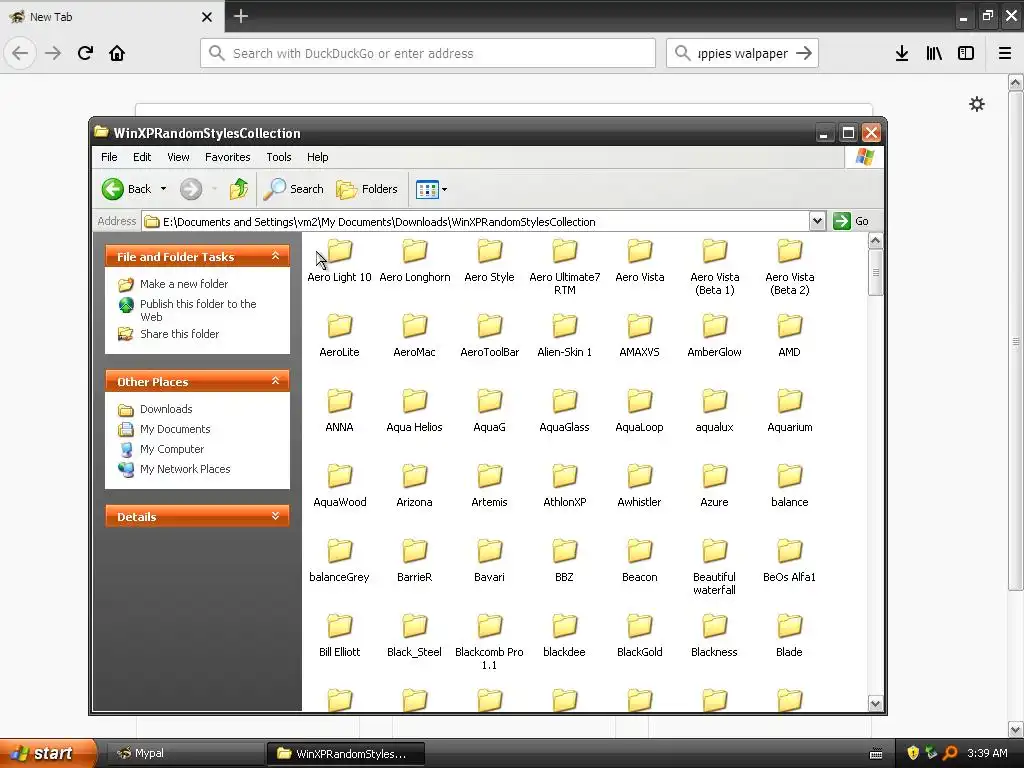Select the AthlonXP folder
The height and width of the screenshot is (768, 1024).
click(565, 486)
